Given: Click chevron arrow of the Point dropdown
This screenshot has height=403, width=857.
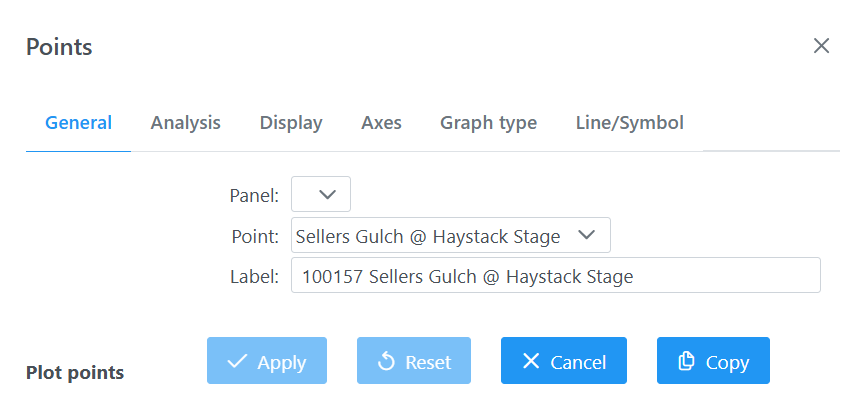Looking at the screenshot, I should 586,235.
